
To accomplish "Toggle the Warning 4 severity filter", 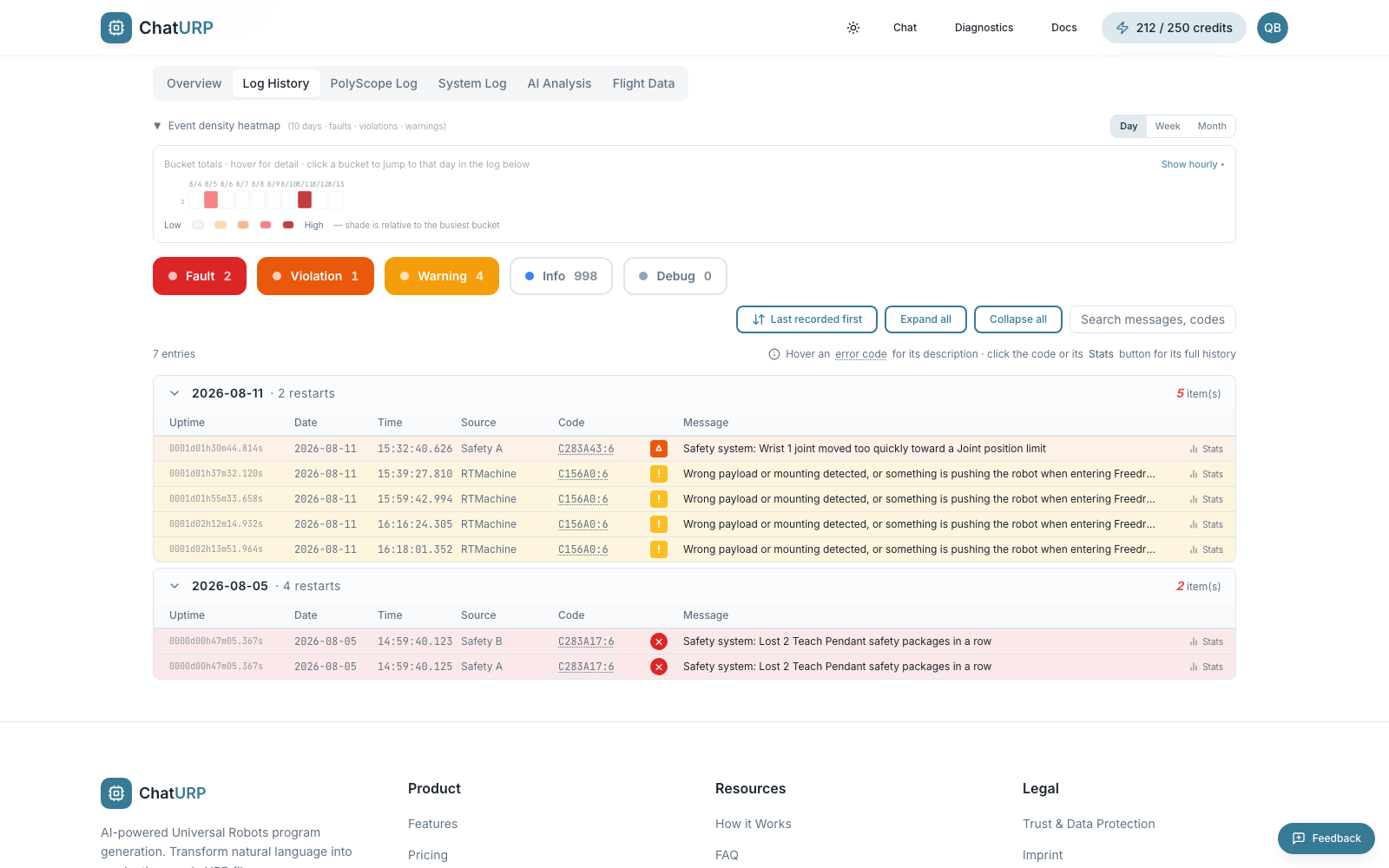I will pyautogui.click(x=442, y=276).
